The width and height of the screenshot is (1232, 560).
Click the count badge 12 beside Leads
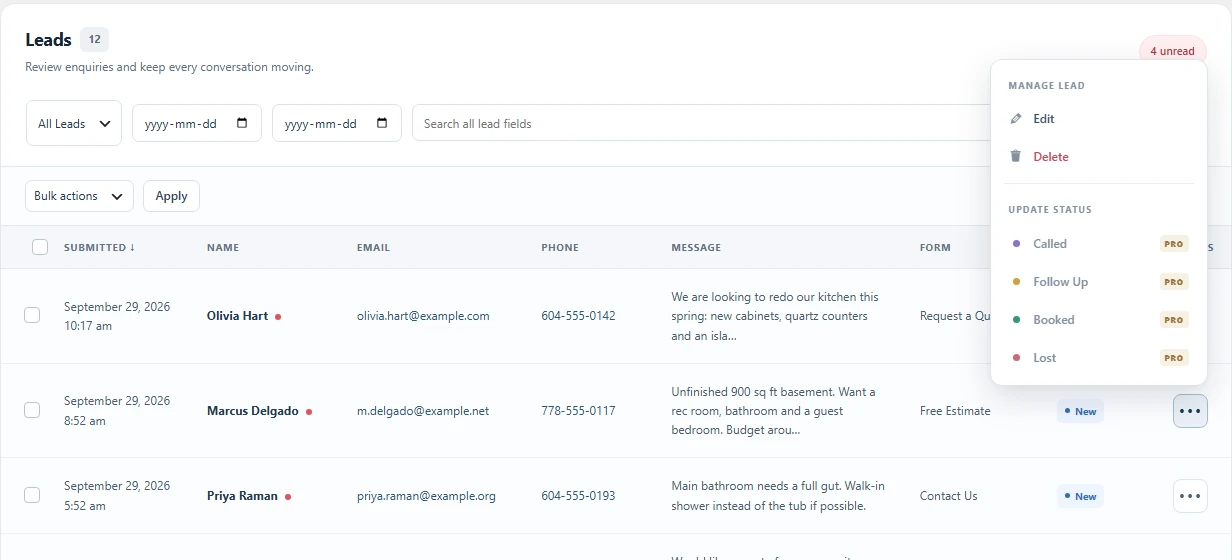point(94,40)
